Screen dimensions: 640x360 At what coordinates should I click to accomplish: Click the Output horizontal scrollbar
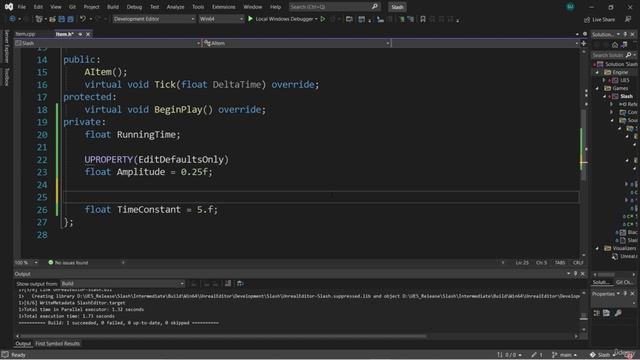pos(223,336)
